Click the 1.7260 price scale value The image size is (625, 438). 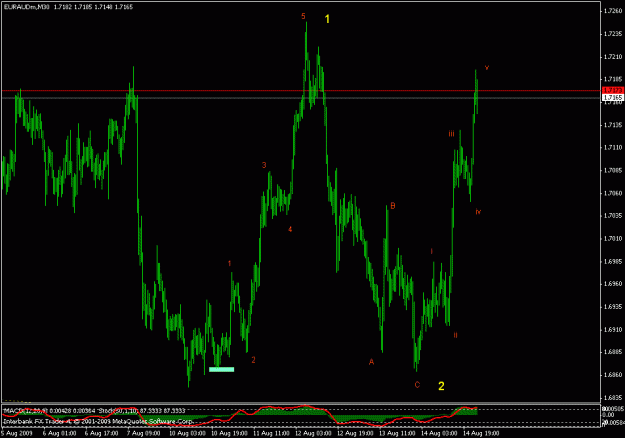coord(613,11)
